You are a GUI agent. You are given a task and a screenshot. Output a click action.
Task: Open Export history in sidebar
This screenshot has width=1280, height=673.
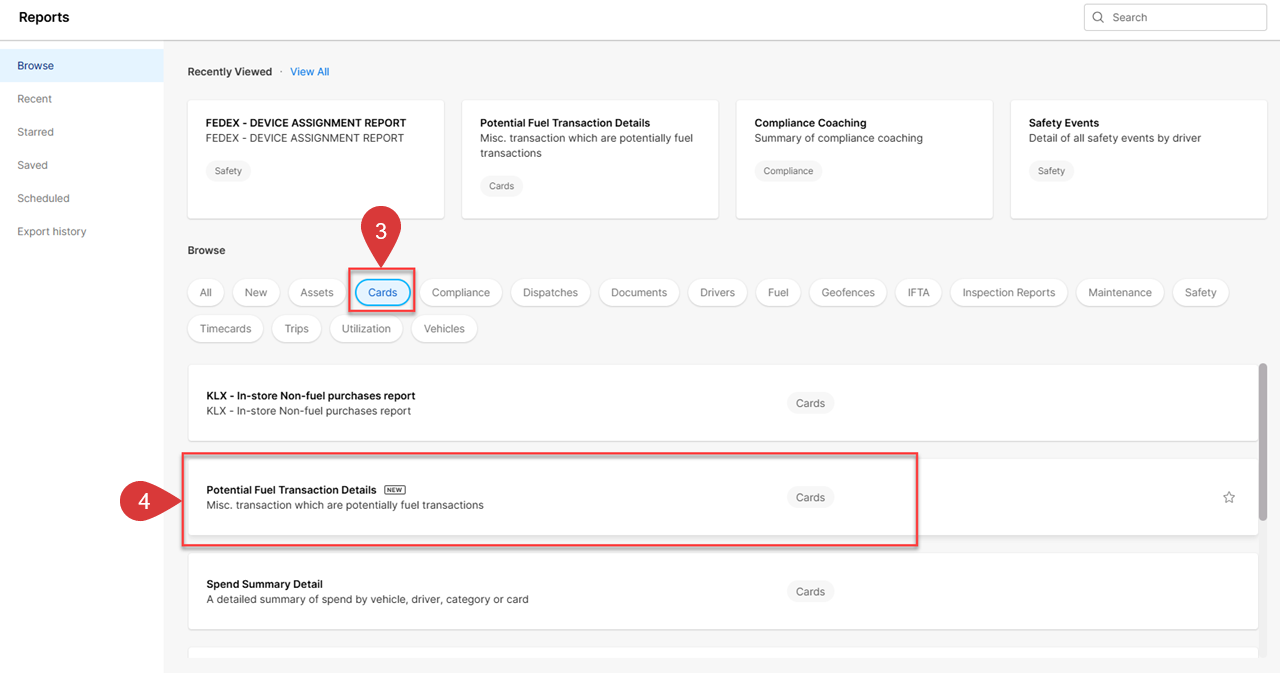tap(52, 231)
